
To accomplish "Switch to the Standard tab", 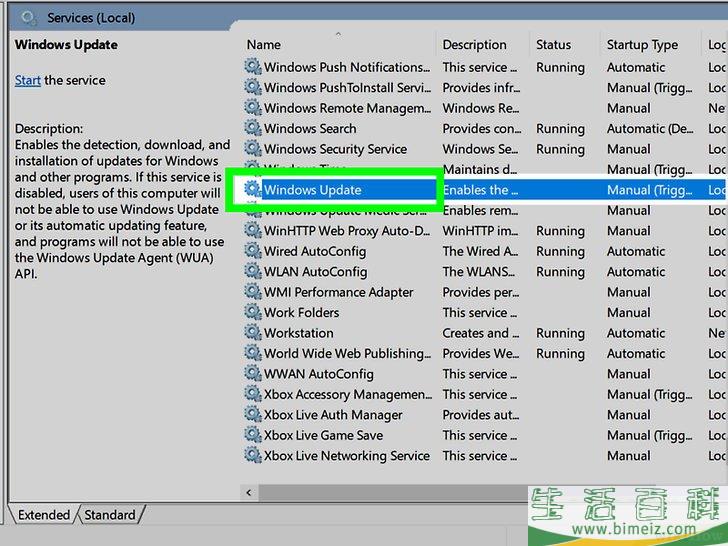I will [x=110, y=515].
